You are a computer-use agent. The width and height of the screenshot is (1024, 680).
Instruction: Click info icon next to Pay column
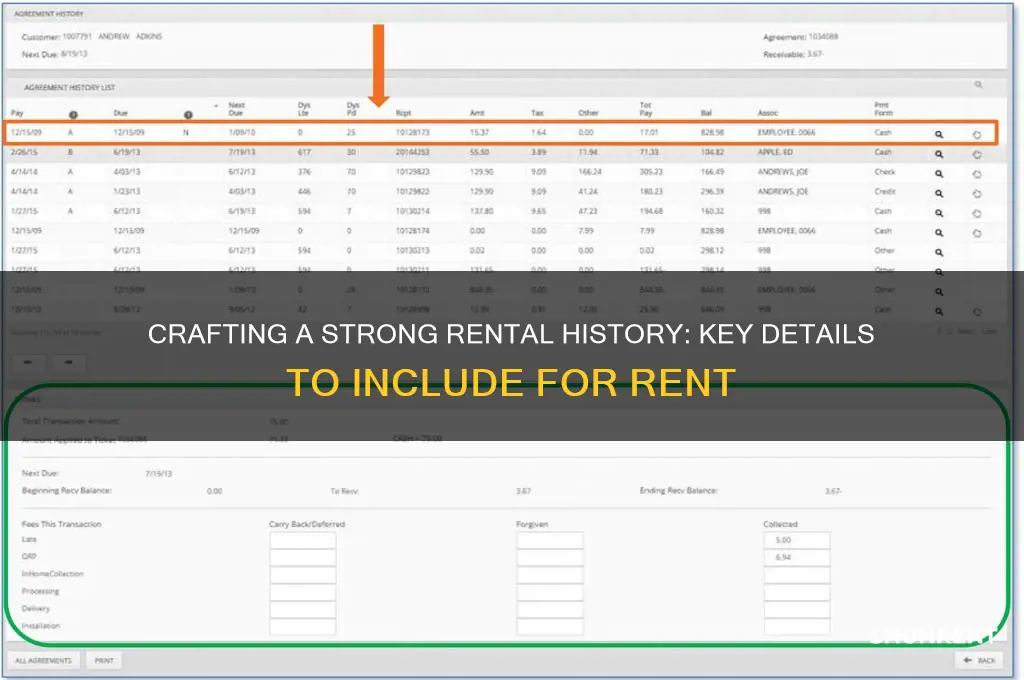[73, 114]
